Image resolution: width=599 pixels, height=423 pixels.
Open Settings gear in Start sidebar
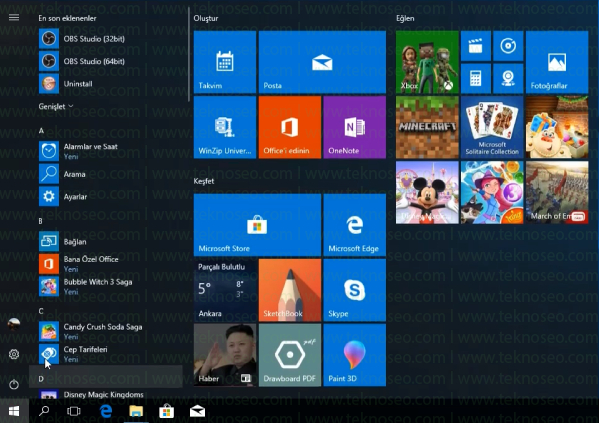14,354
